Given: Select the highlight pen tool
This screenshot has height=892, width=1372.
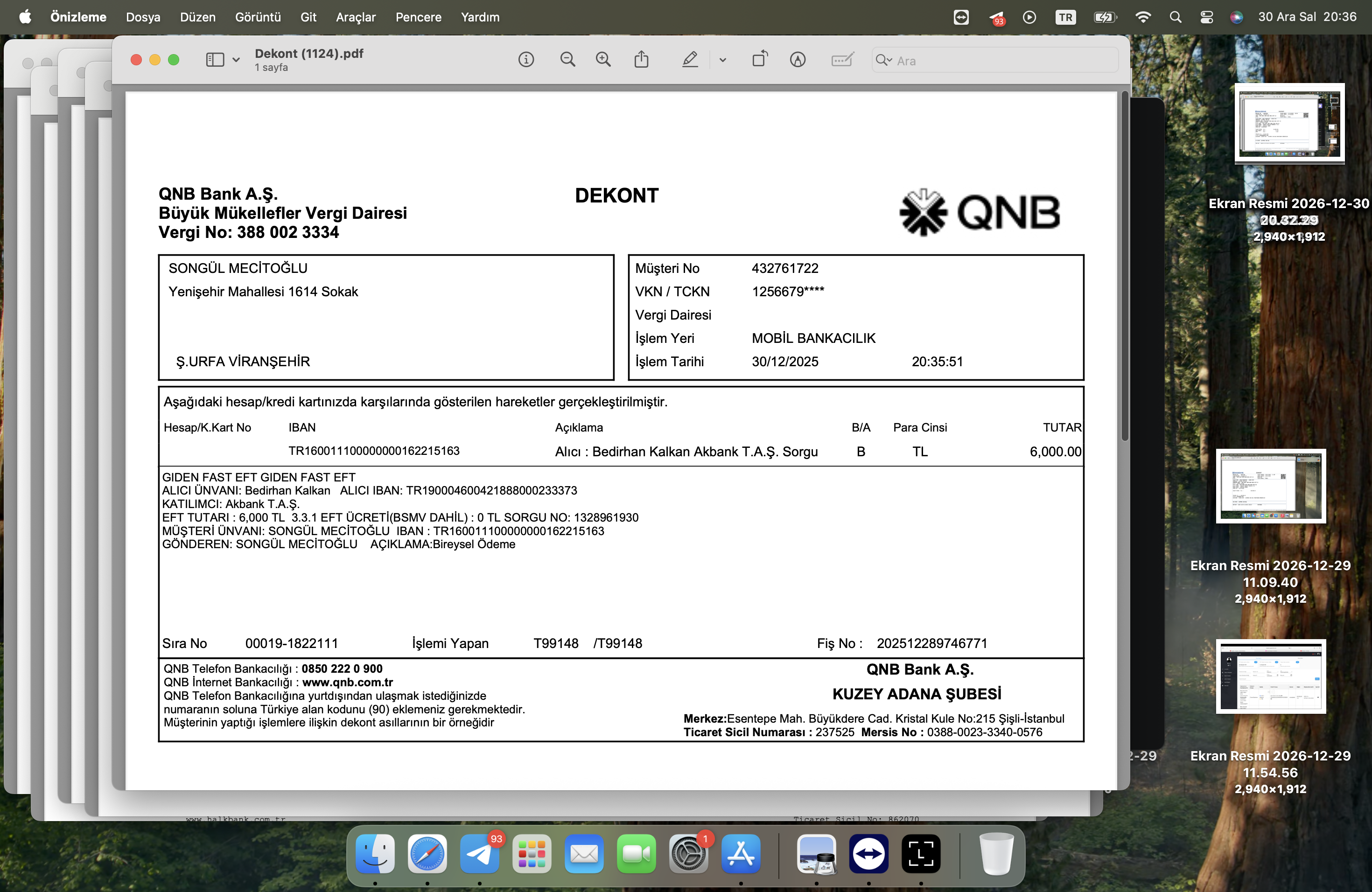Looking at the screenshot, I should tap(690, 59).
